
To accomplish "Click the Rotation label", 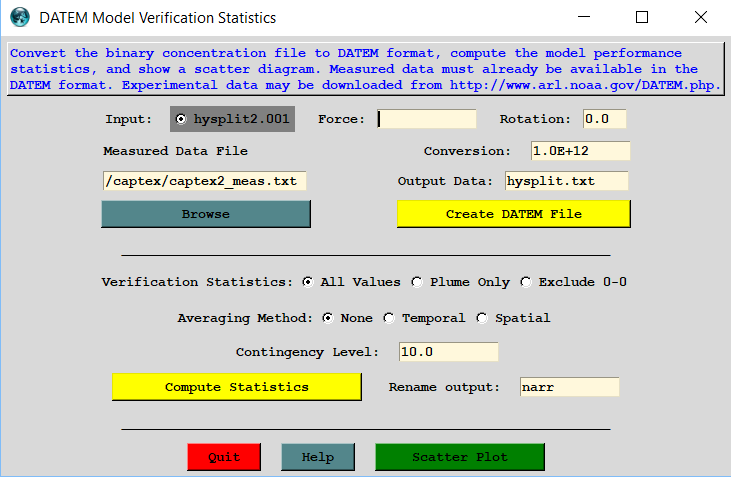I will pyautogui.click(x=535, y=119).
